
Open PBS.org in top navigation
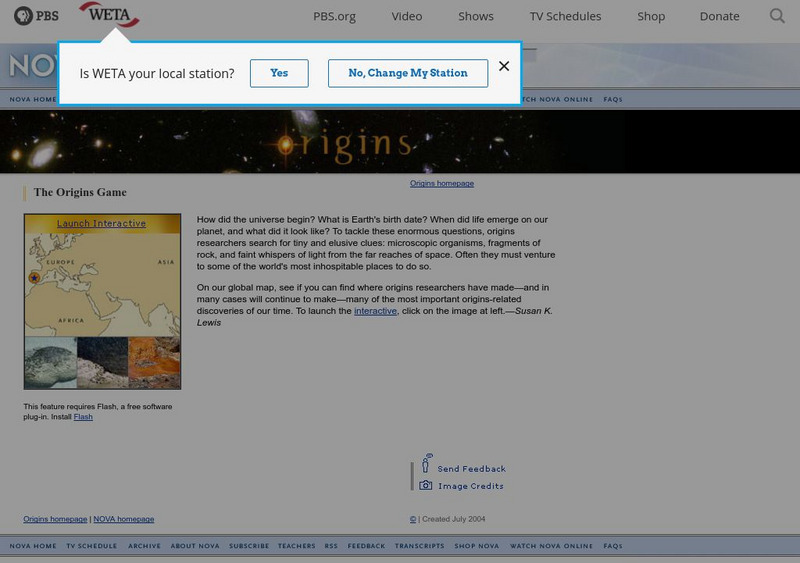coord(334,16)
